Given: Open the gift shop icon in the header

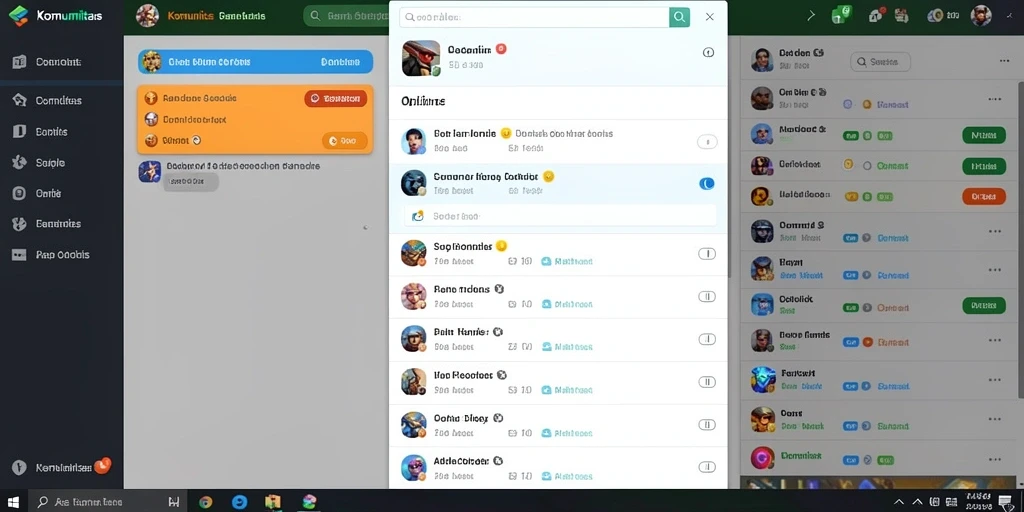Looking at the screenshot, I should coord(901,16).
